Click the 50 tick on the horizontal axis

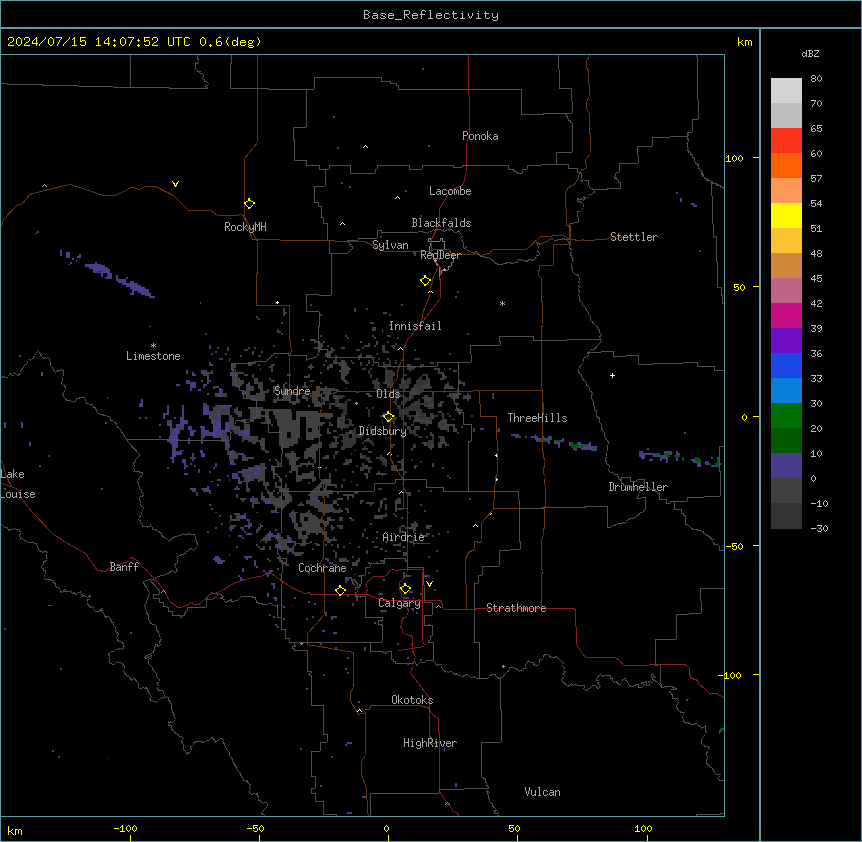click(513, 828)
